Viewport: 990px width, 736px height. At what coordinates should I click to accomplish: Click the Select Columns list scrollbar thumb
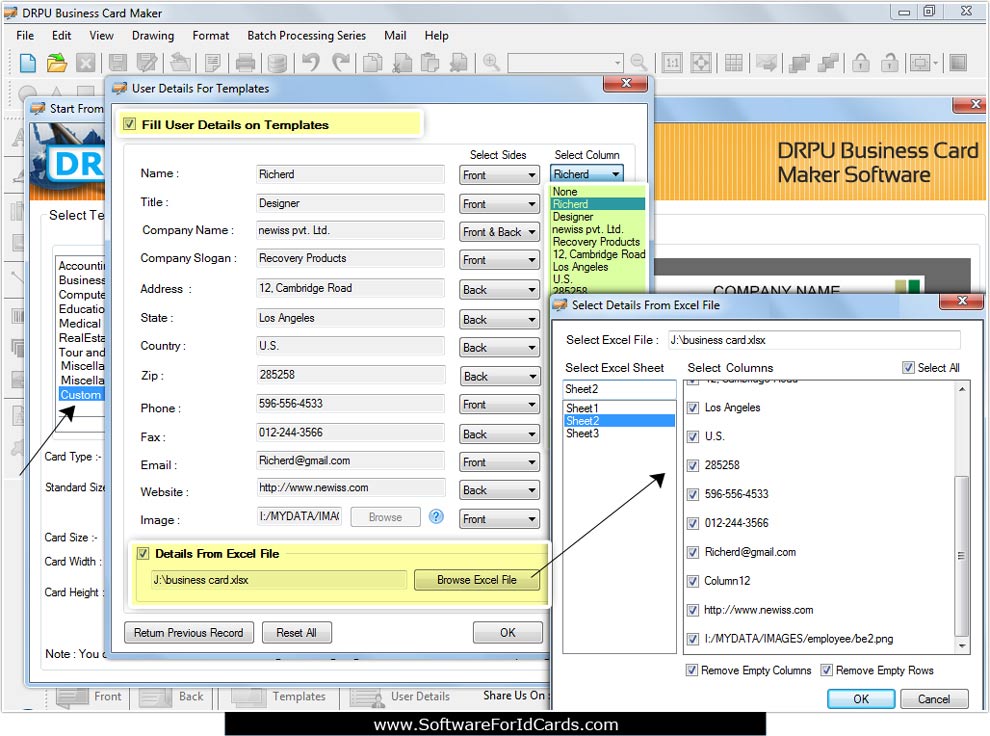(x=961, y=555)
